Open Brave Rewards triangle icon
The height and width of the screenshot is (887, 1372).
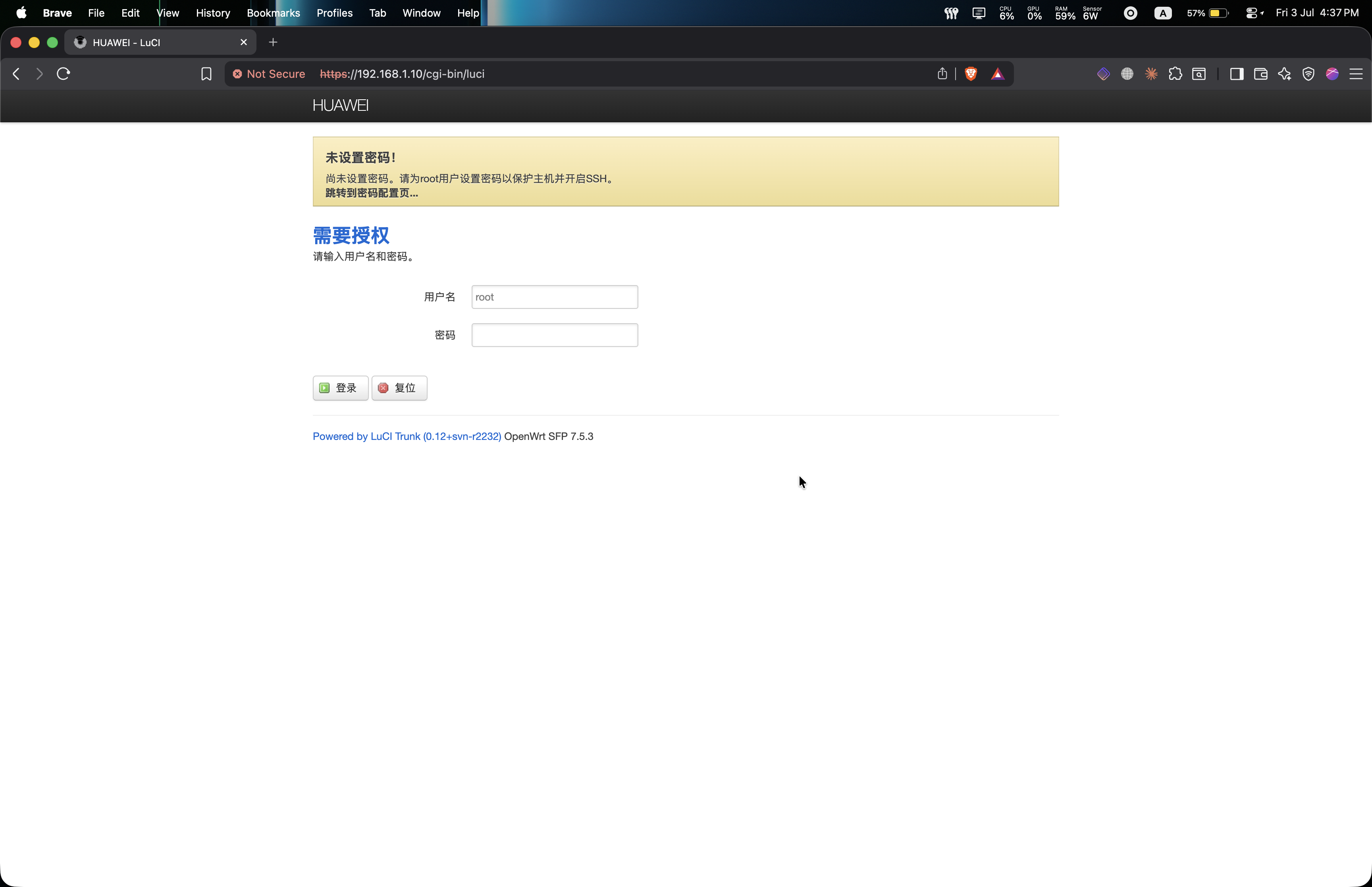coord(998,74)
